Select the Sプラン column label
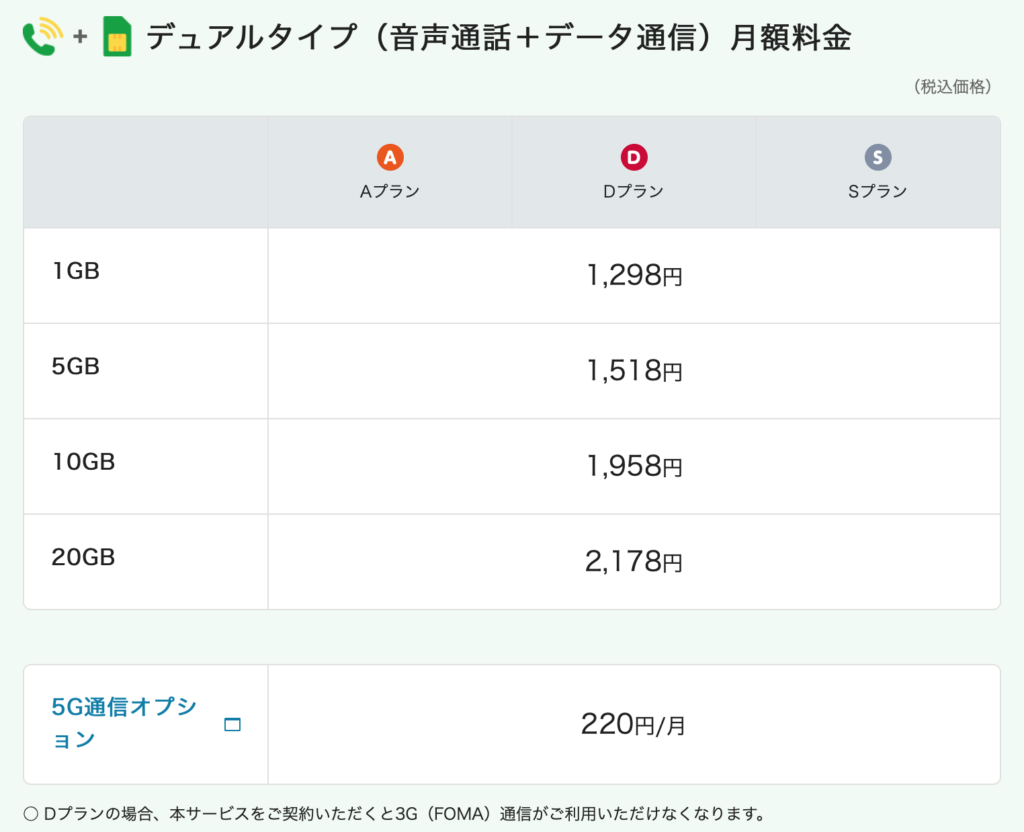Image resolution: width=1024 pixels, height=832 pixels. click(x=878, y=191)
